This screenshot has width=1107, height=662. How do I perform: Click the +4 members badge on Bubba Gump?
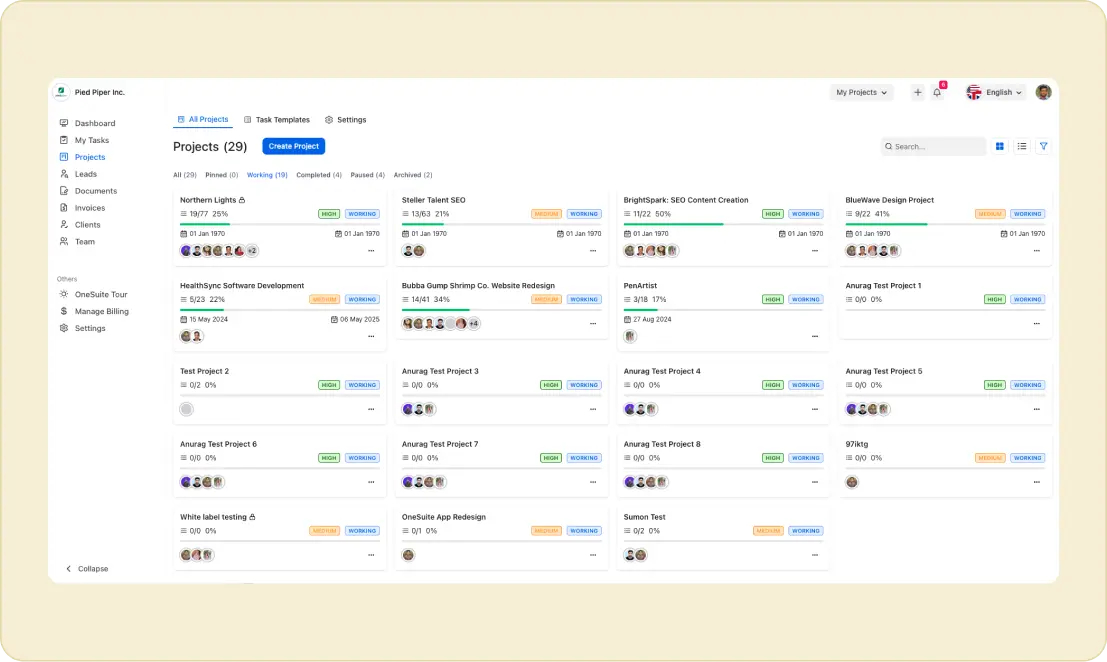point(474,324)
